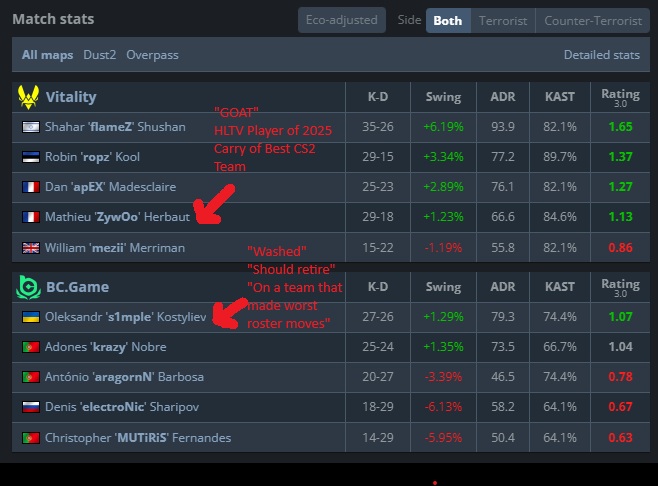Open Robin 'ropz' Kool player profile
The width and height of the screenshot is (658, 486).
[92, 157]
